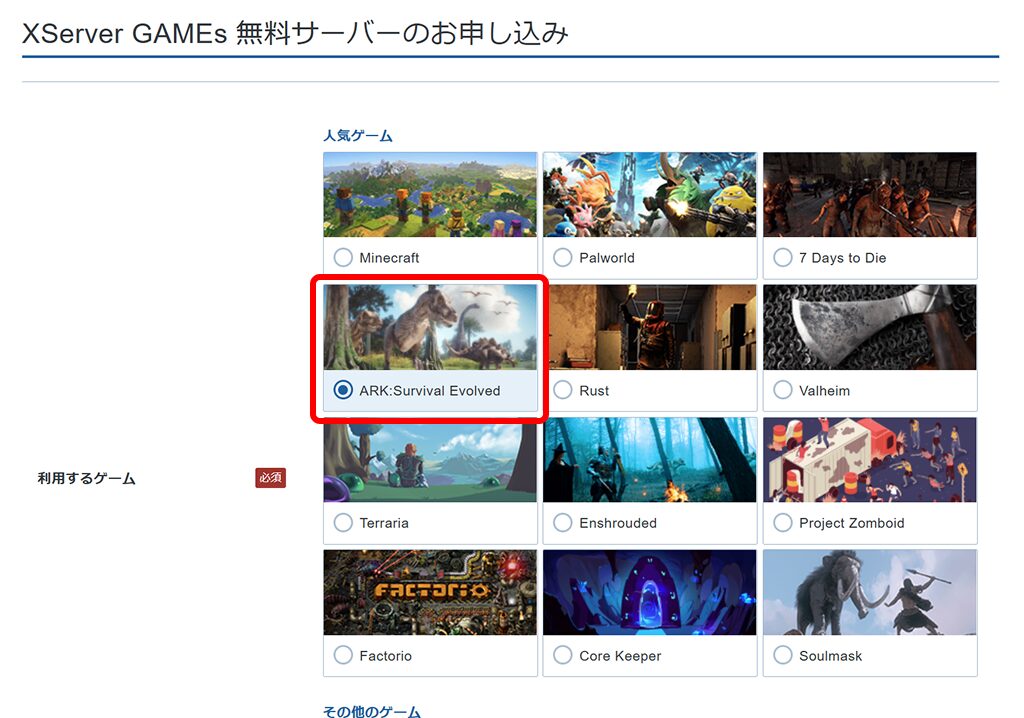Click the Valheim axe thumbnail

[x=870, y=327]
